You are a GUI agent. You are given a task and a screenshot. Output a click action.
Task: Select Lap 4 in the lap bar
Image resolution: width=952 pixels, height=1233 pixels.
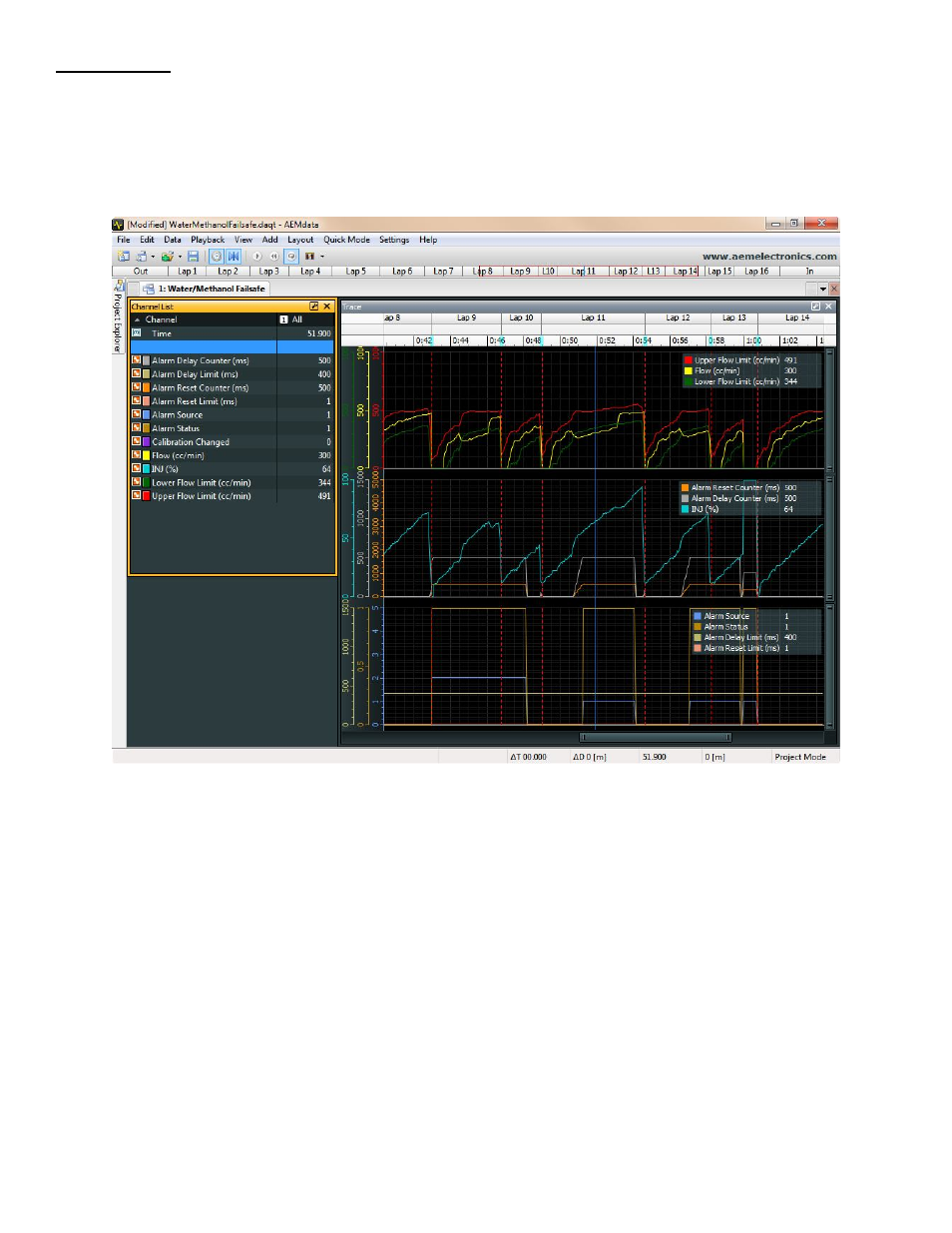click(310, 271)
